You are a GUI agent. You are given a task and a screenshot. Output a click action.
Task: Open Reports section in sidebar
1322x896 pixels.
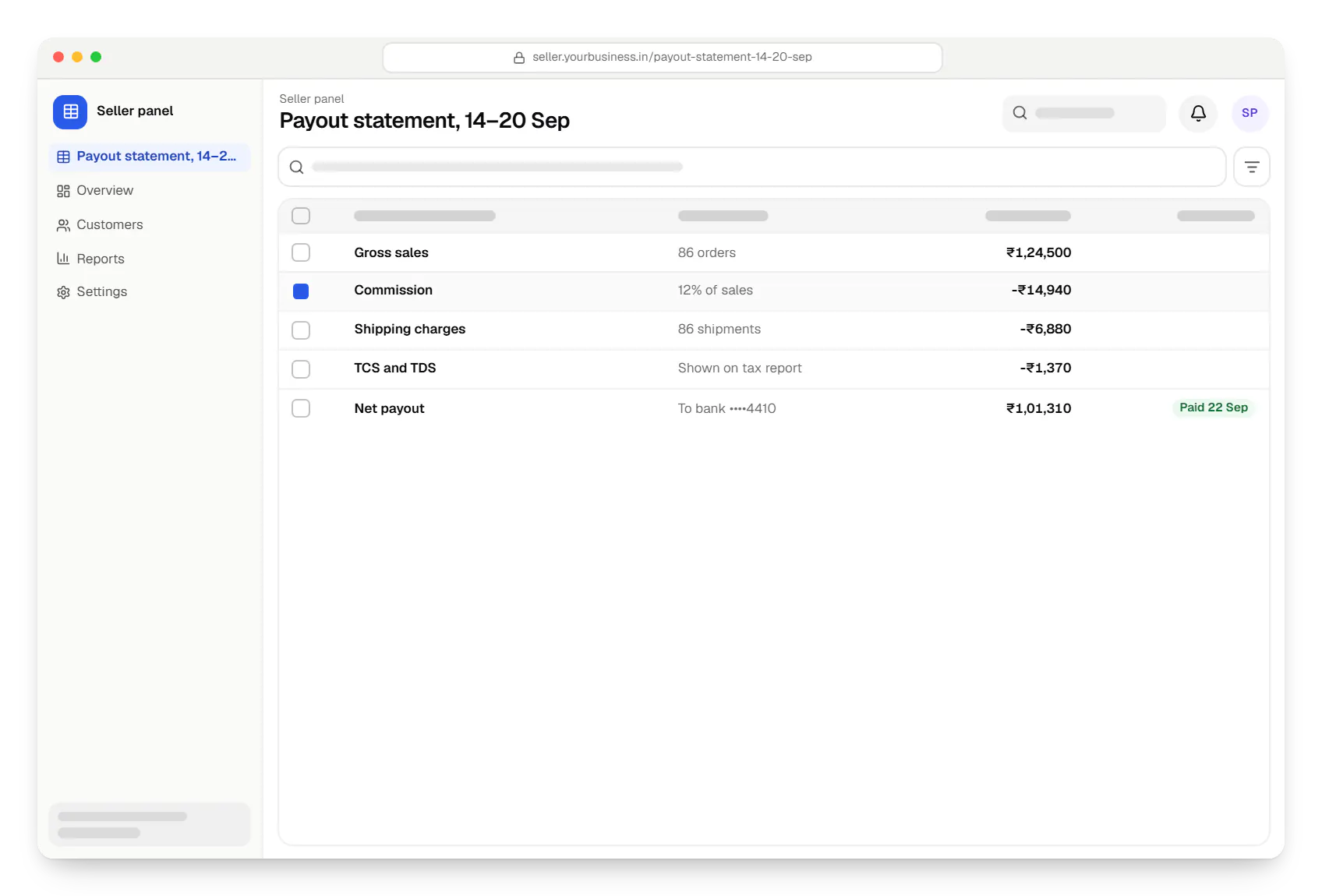[x=150, y=259]
